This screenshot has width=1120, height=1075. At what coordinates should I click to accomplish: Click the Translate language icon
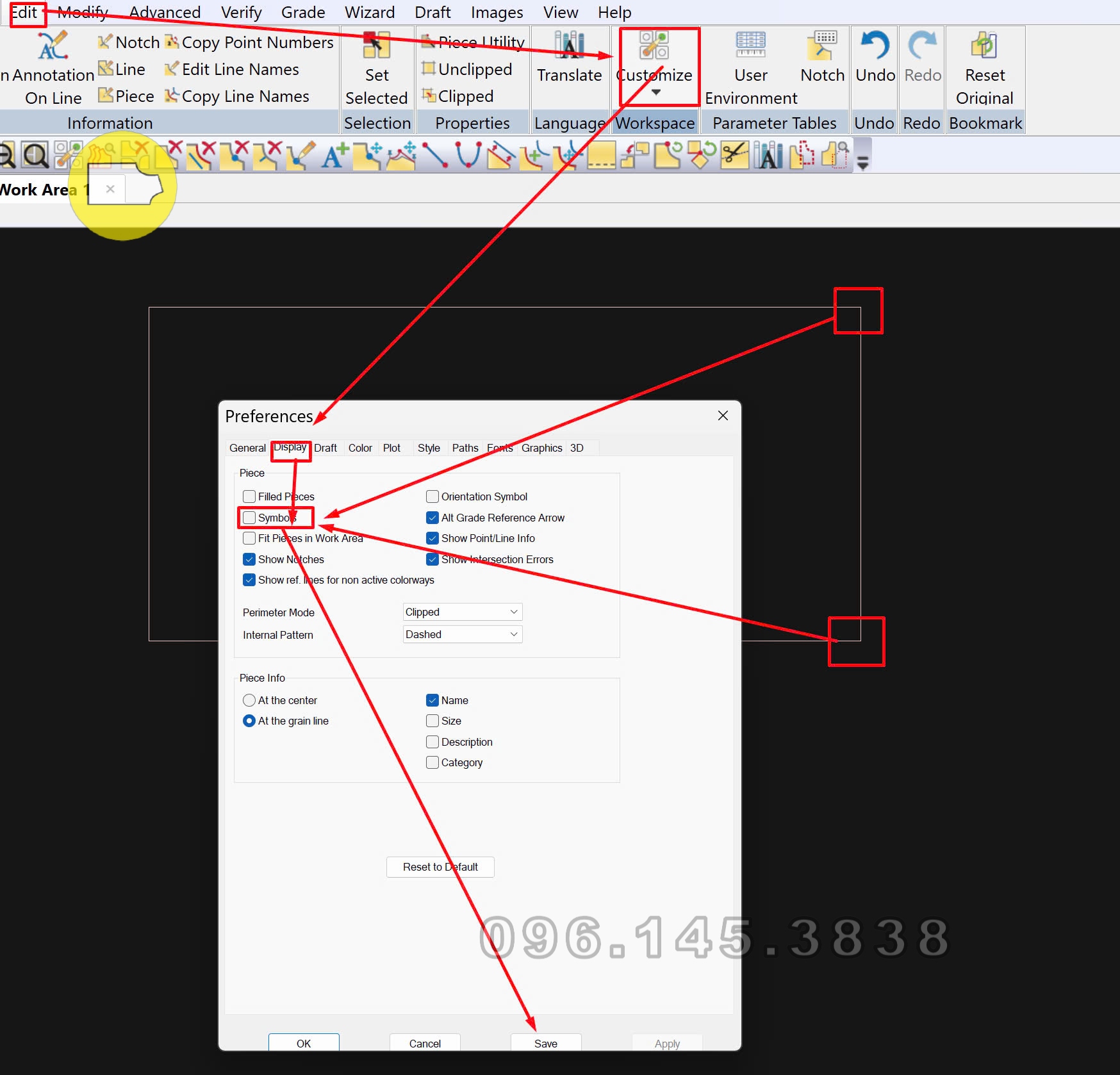(569, 47)
